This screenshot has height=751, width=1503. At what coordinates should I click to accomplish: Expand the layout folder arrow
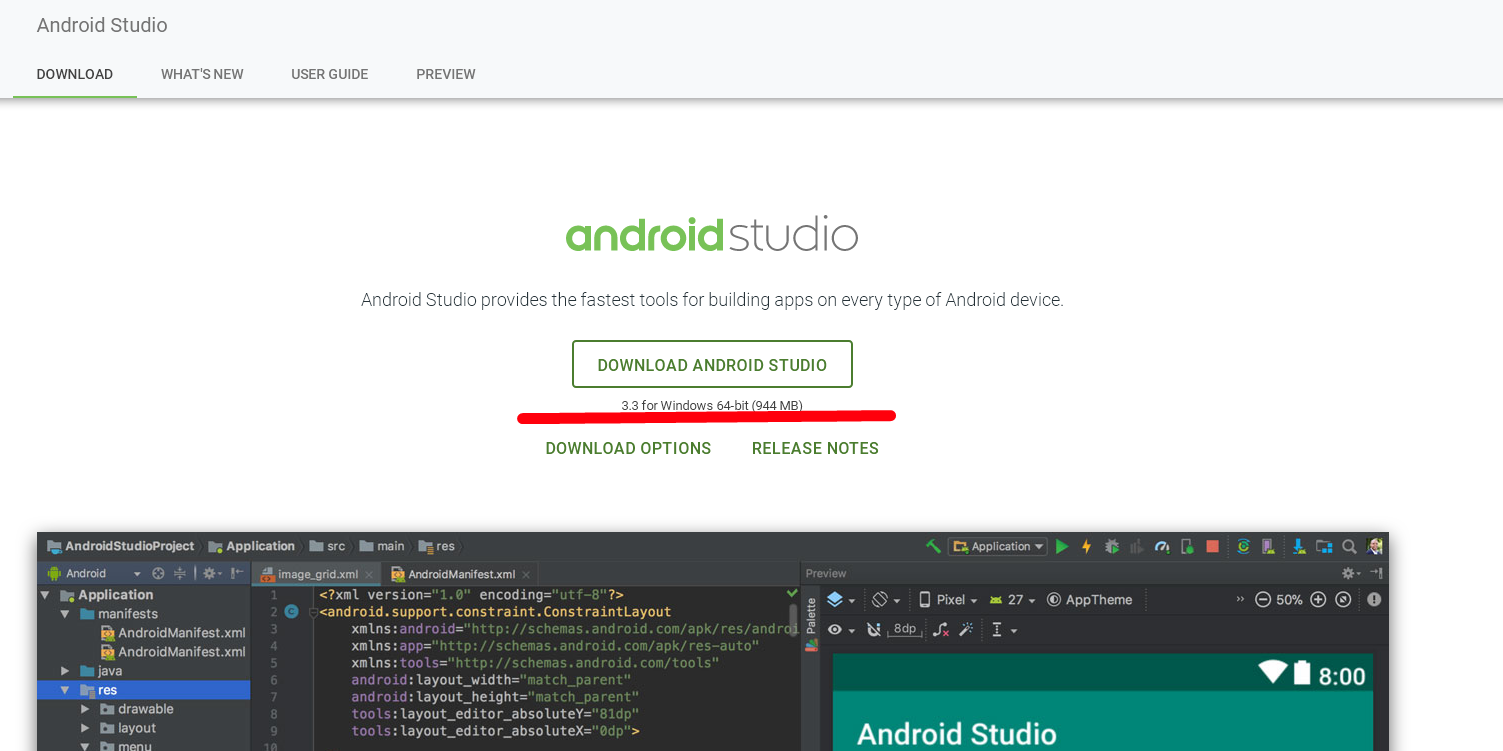pyautogui.click(x=85, y=728)
